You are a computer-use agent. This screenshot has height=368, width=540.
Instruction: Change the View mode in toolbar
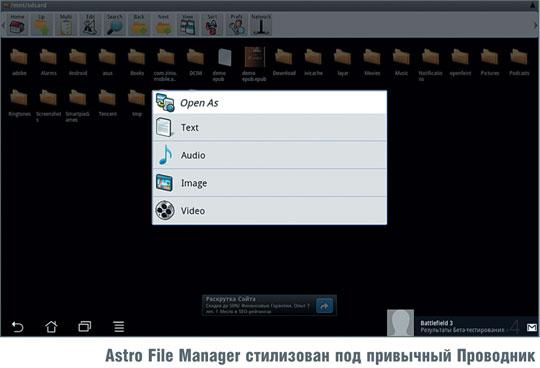(188, 24)
